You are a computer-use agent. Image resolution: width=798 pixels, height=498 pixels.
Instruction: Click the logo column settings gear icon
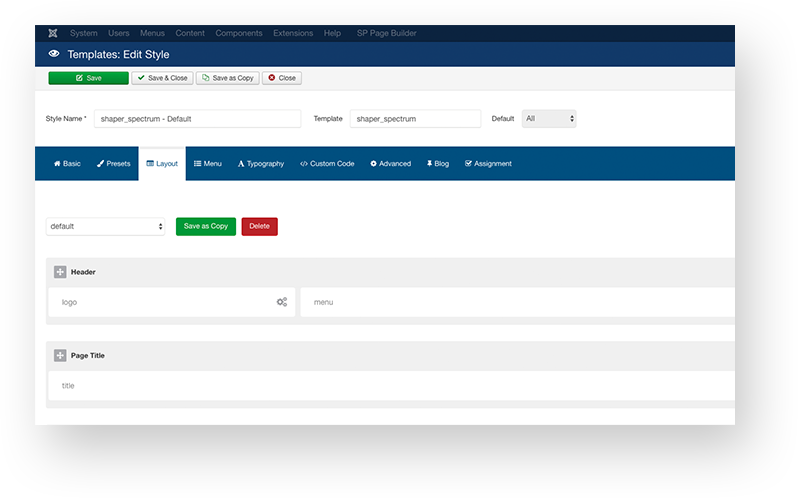(282, 302)
